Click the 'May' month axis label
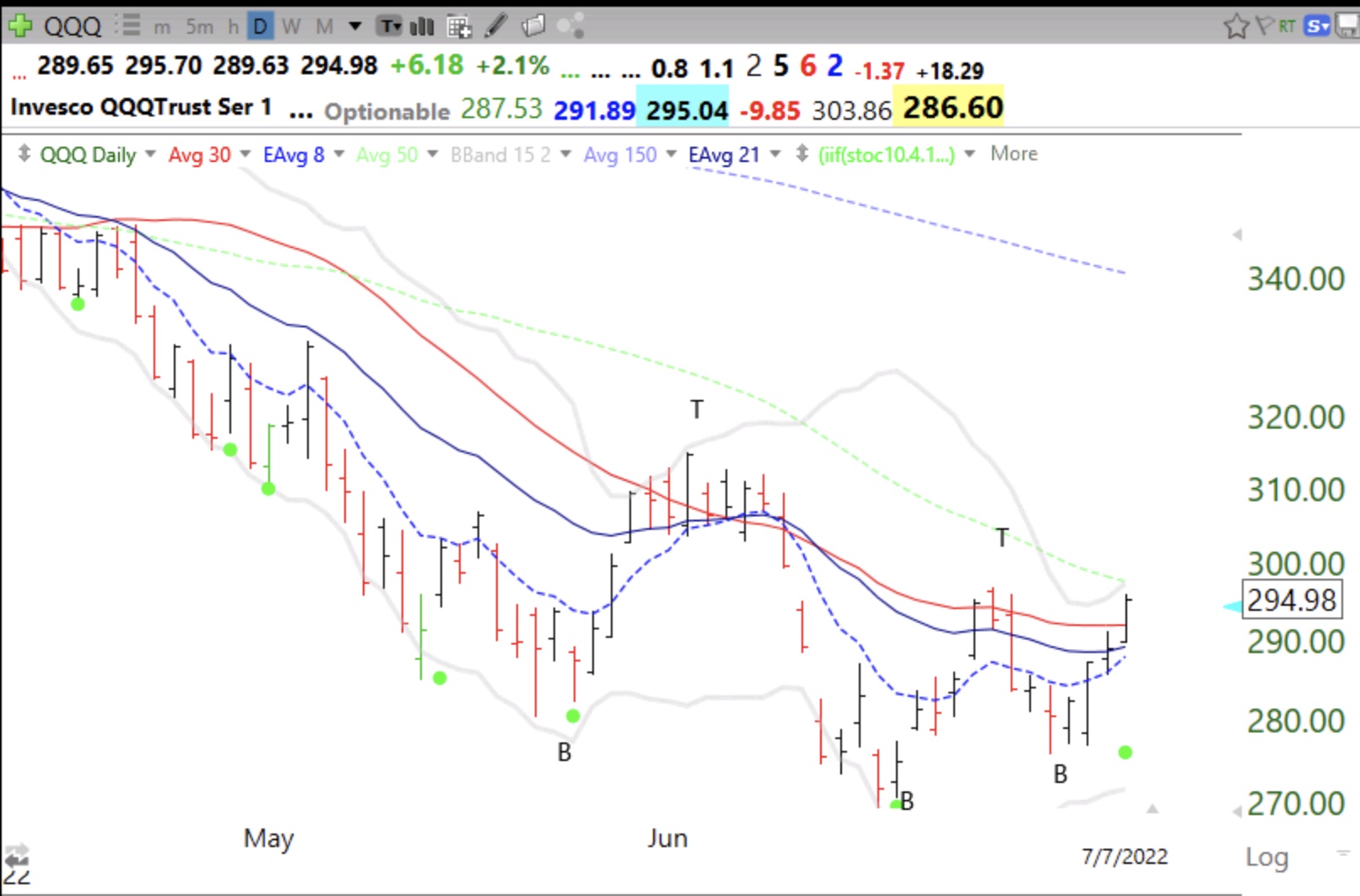The width and height of the screenshot is (1360, 896). (x=268, y=839)
